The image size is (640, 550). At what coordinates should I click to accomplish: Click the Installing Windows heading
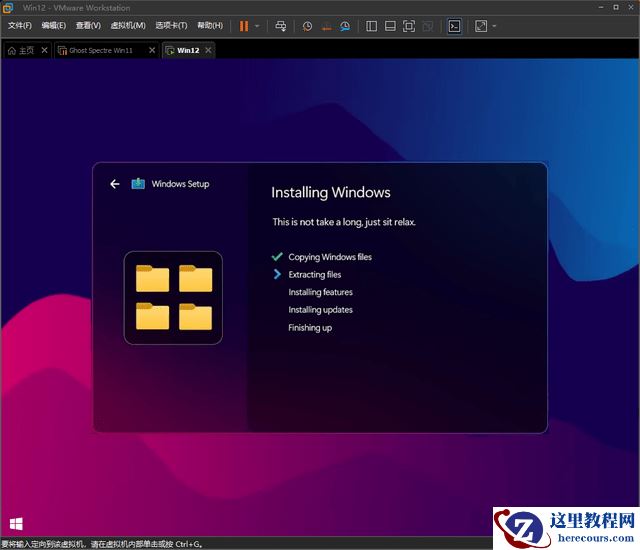click(331, 193)
